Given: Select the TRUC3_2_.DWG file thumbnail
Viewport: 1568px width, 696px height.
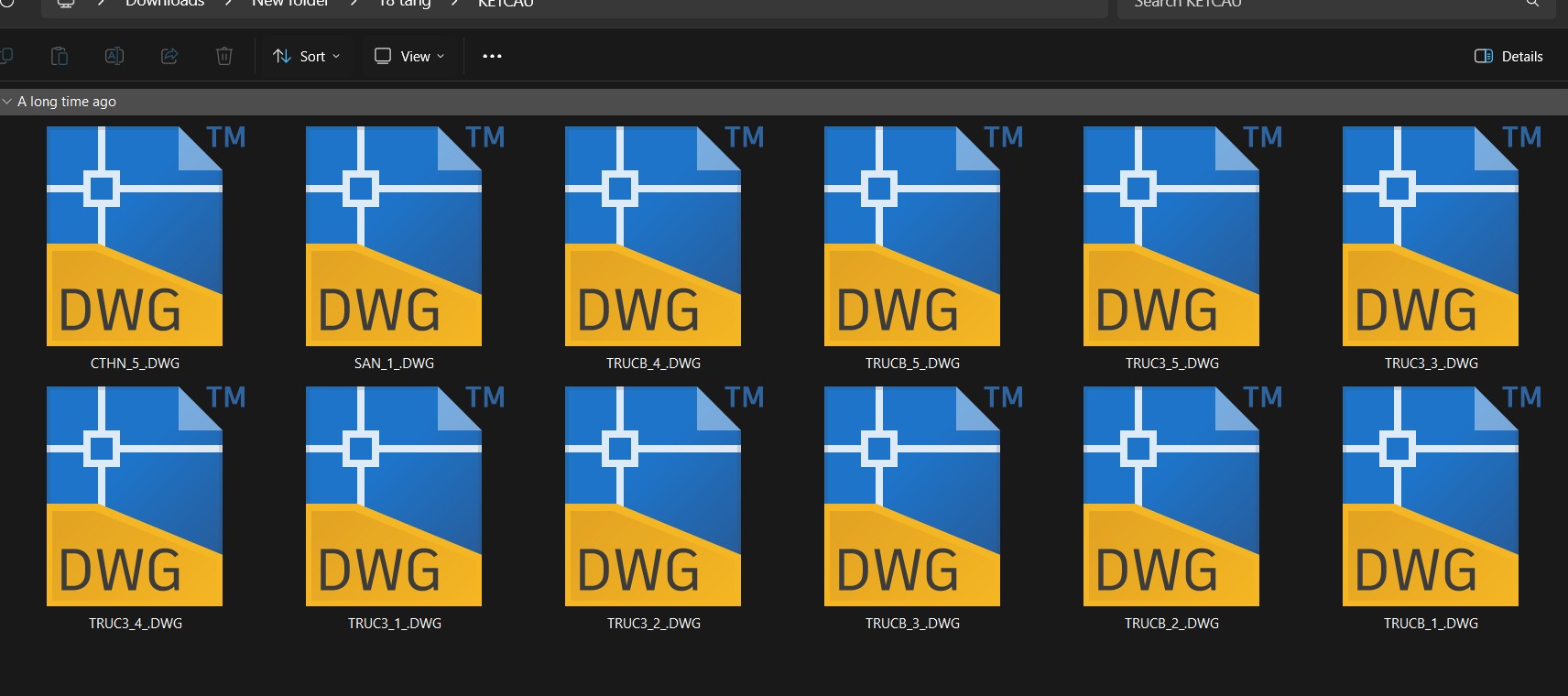Looking at the screenshot, I should [x=653, y=496].
